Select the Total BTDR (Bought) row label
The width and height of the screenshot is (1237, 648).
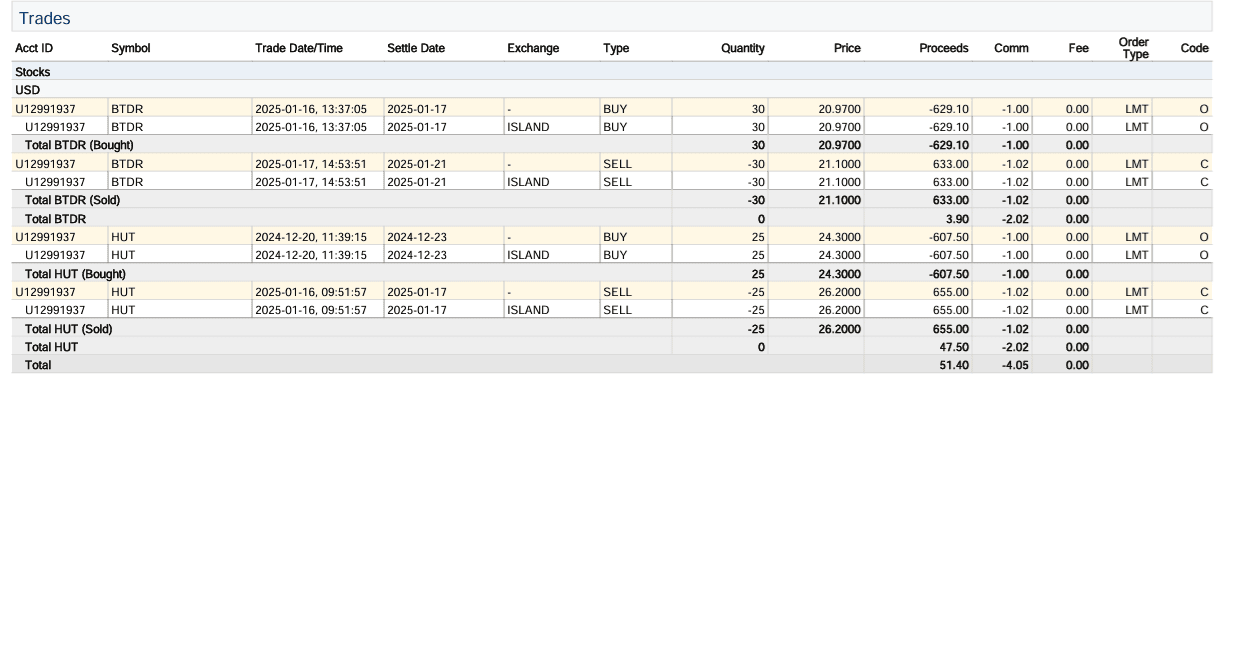pyautogui.click(x=79, y=145)
